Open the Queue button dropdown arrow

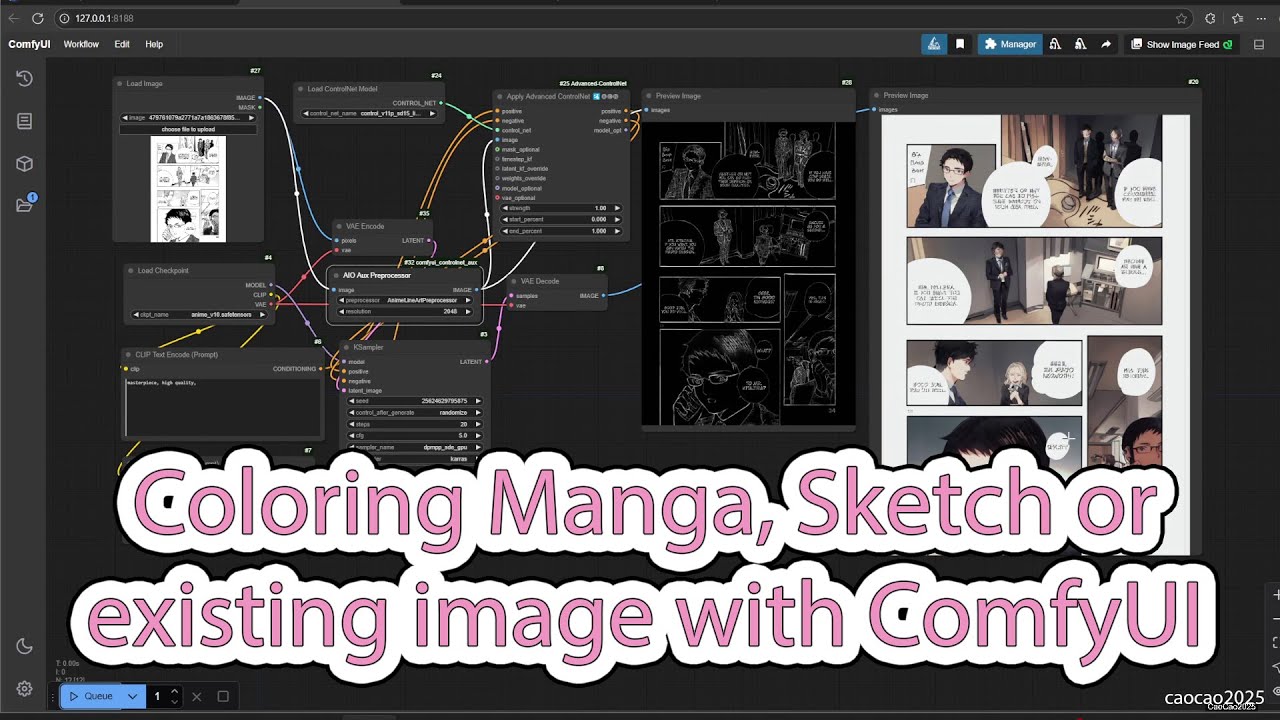pos(133,696)
